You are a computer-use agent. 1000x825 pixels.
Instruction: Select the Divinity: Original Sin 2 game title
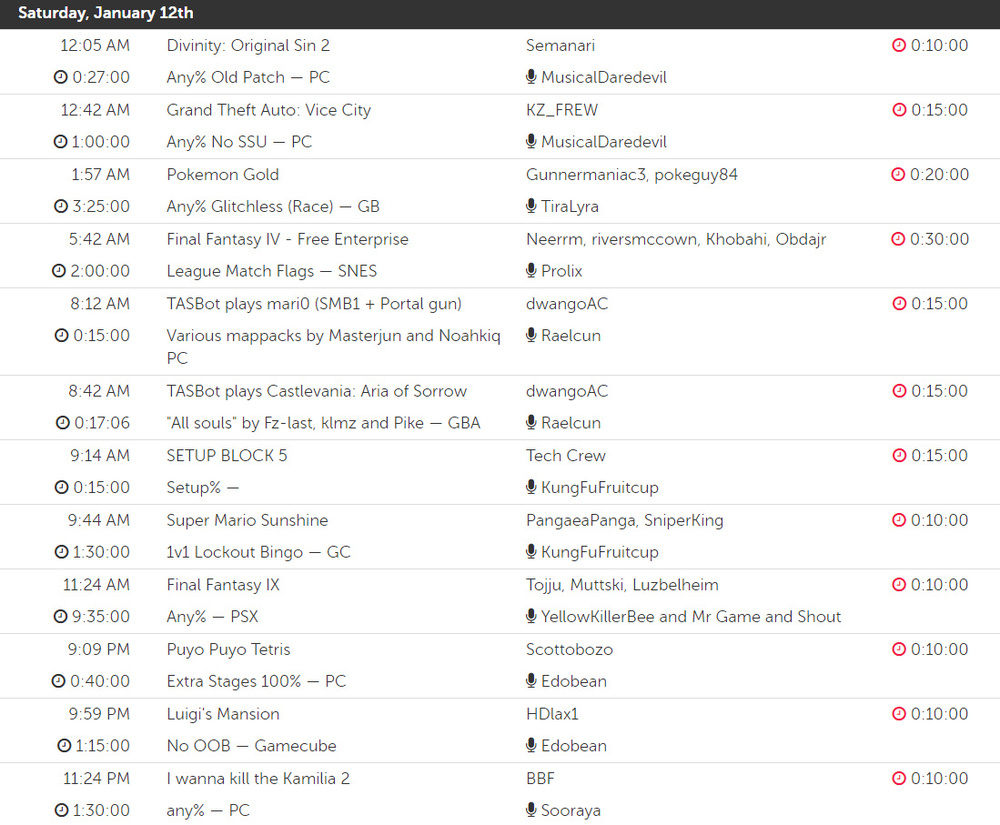248,46
